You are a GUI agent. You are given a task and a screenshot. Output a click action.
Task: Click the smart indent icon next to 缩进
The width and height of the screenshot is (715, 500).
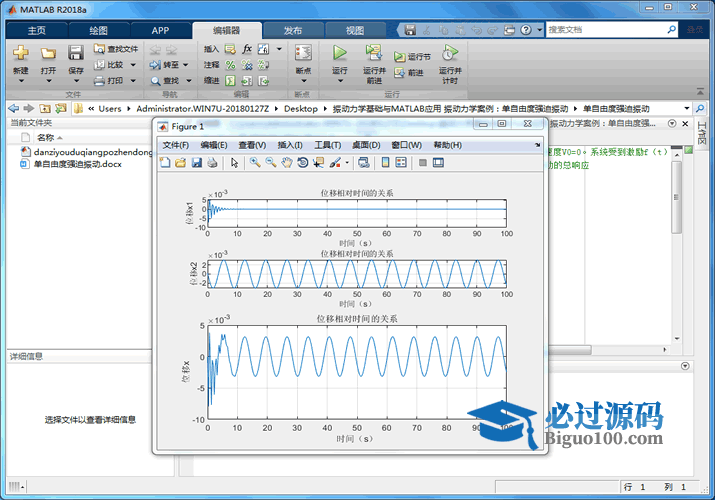230,81
